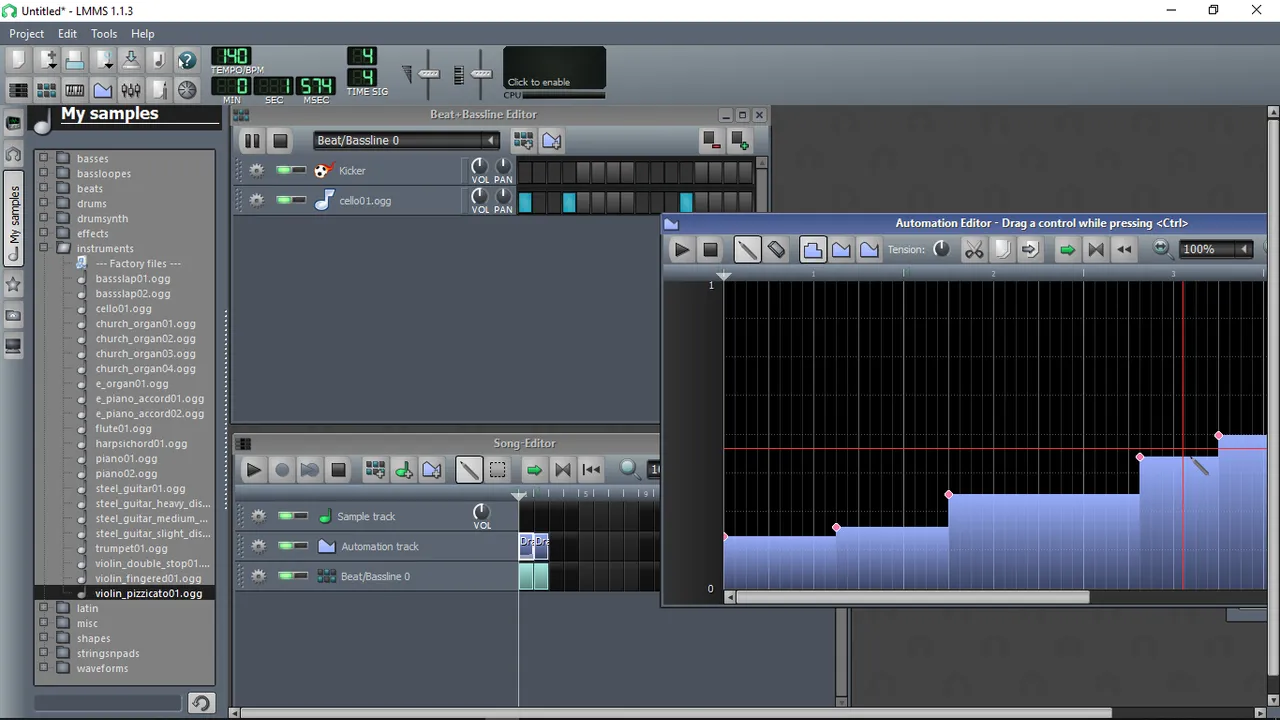Show the project notes toolbar icon
Viewport: 1280px width, 720px height.
pos(159,90)
